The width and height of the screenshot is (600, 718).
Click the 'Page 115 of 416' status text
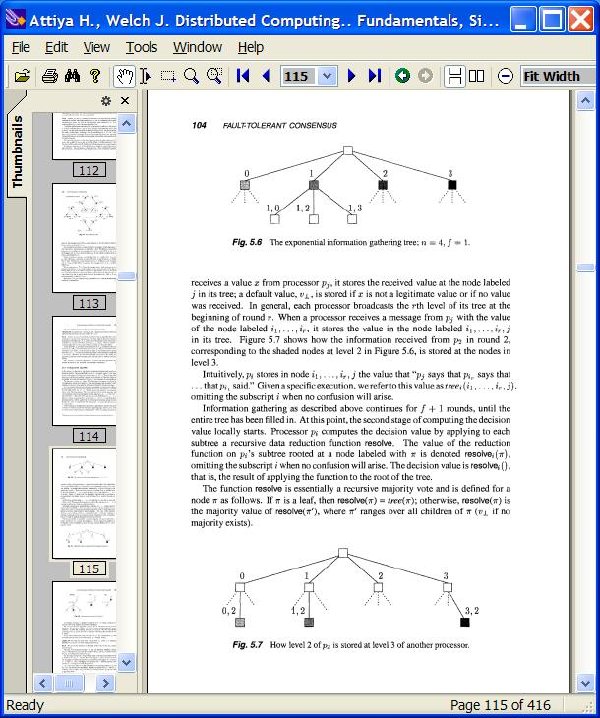(x=500, y=705)
